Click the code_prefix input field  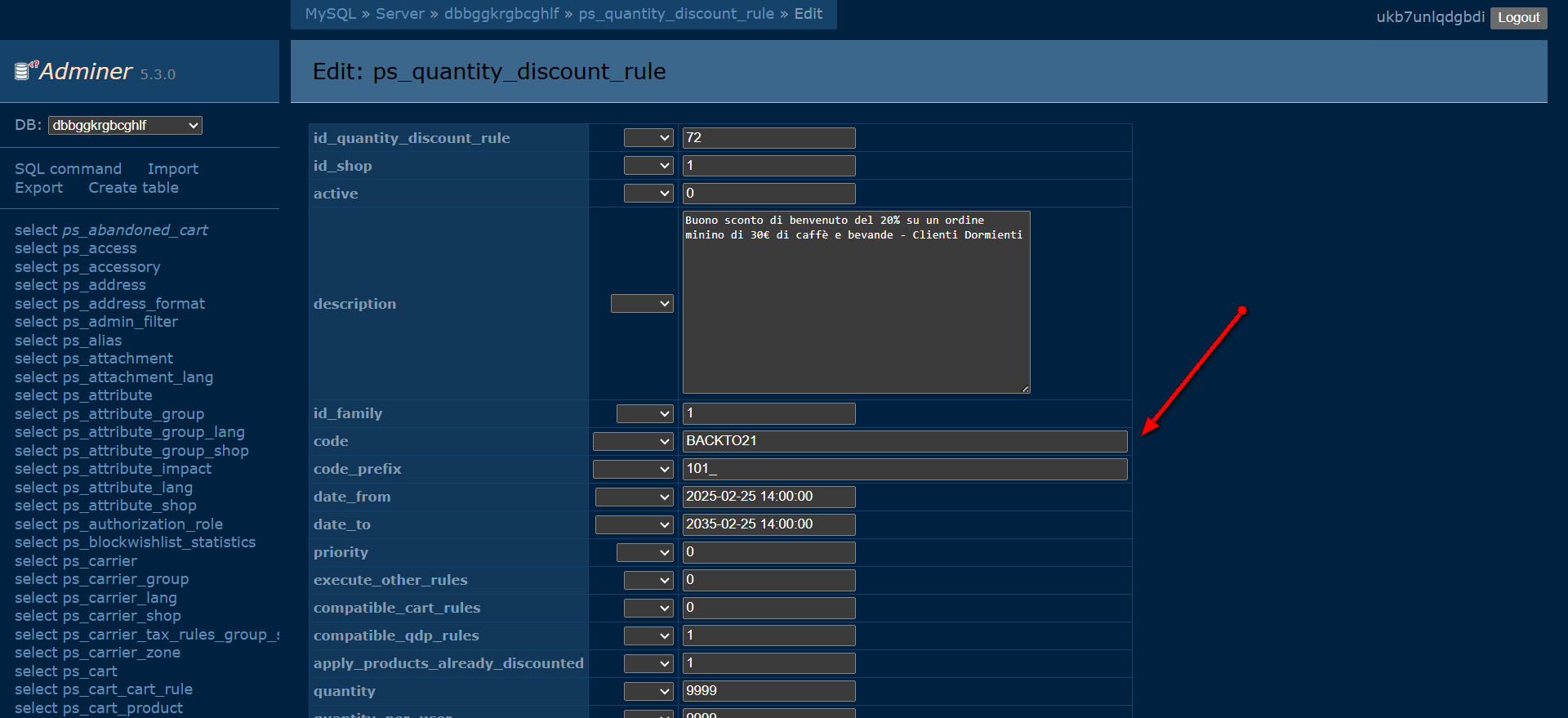[904, 469]
